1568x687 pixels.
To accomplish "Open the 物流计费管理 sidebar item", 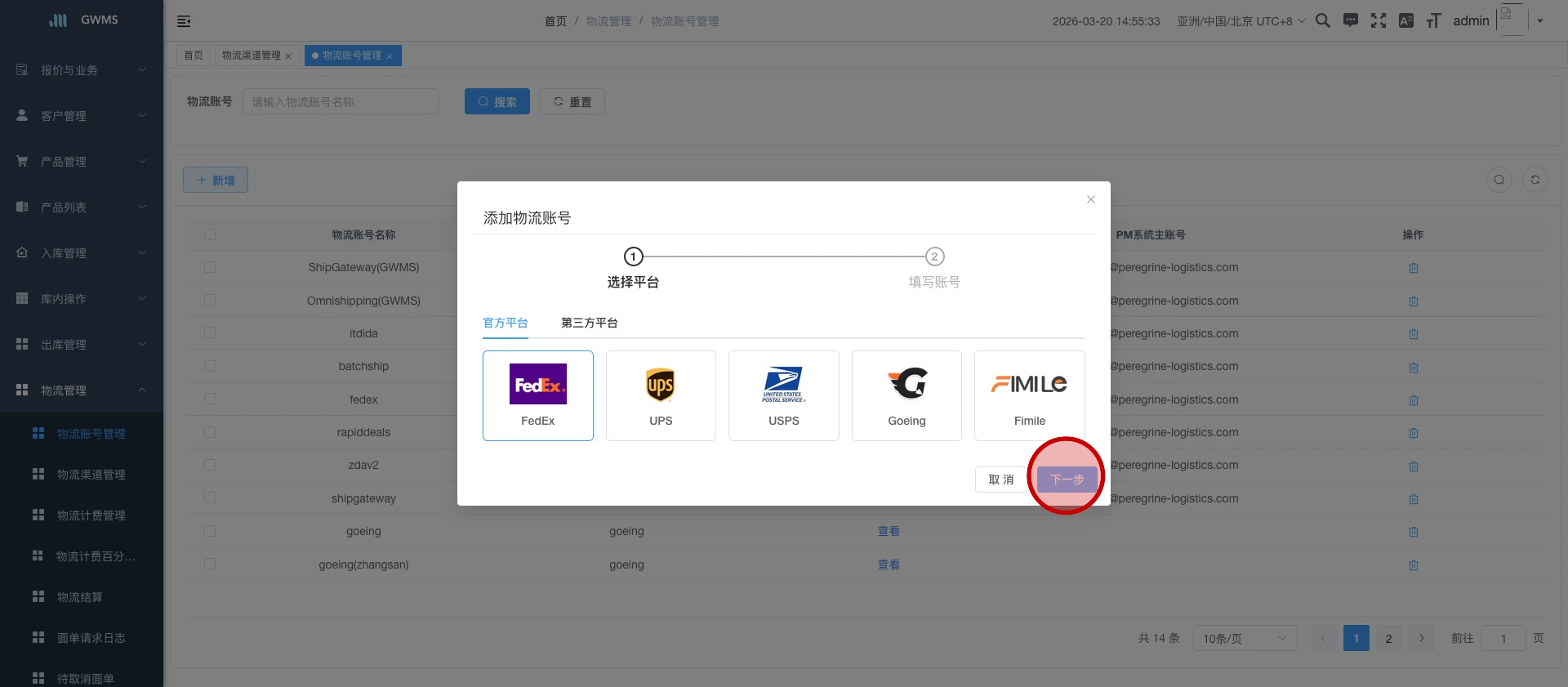I will (82, 515).
